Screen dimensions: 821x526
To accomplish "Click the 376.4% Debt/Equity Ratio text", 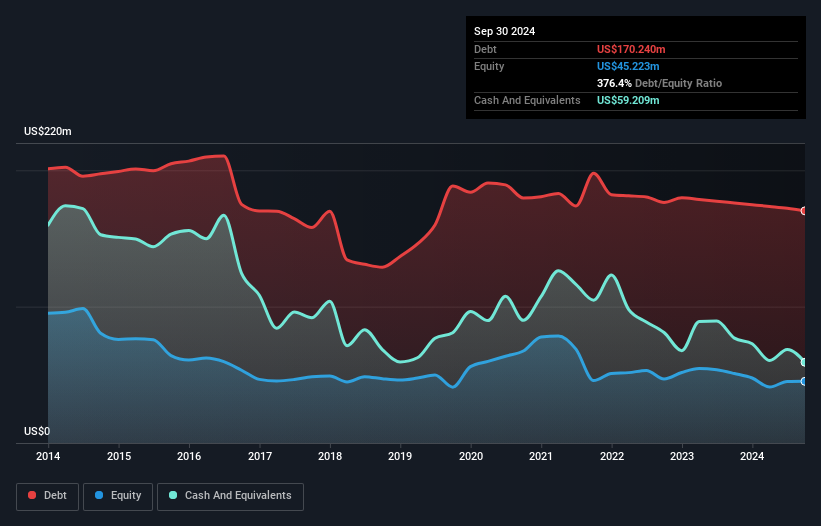I will [x=659, y=83].
